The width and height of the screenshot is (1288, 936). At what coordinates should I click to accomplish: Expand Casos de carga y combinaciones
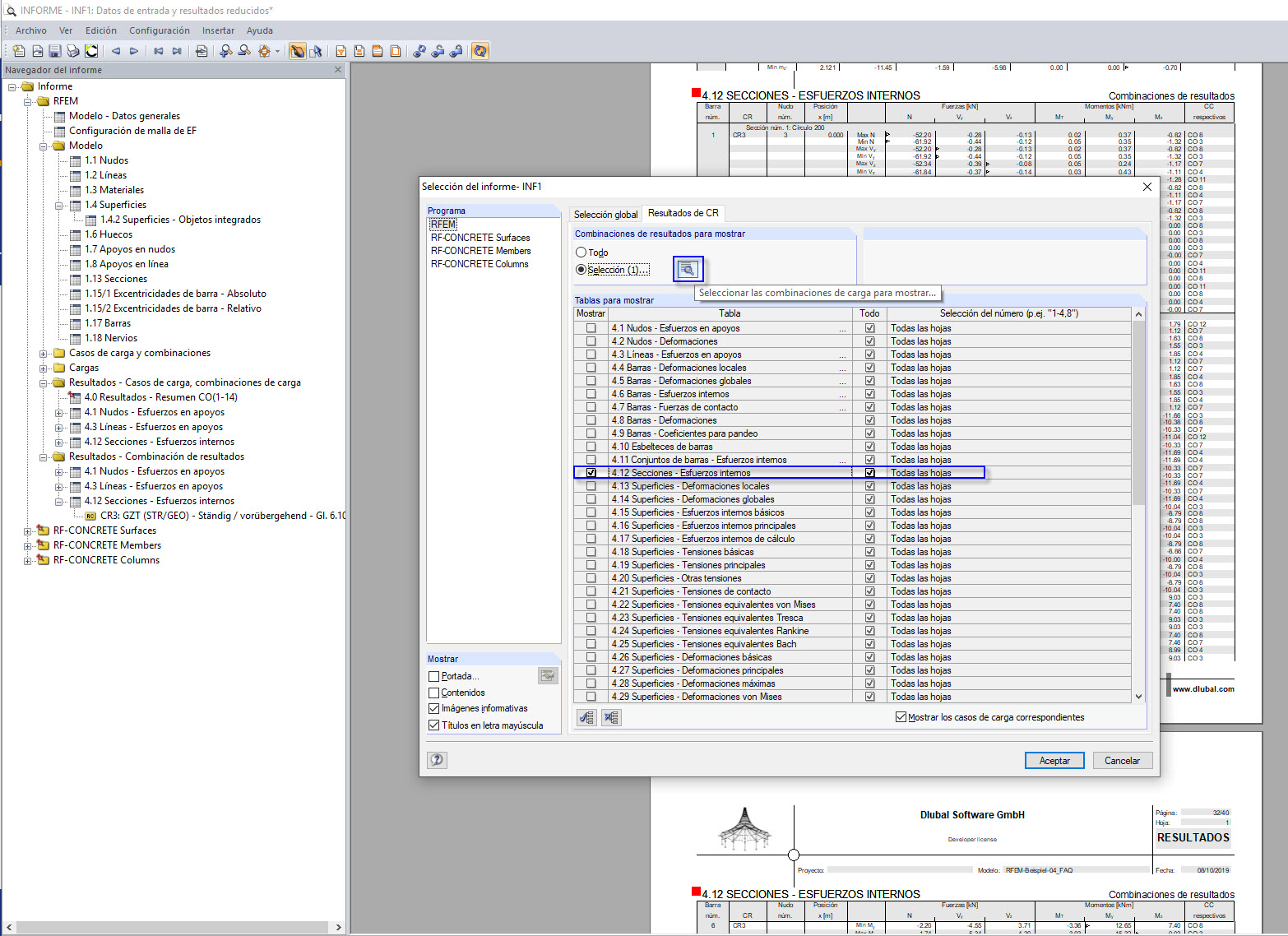[44, 353]
